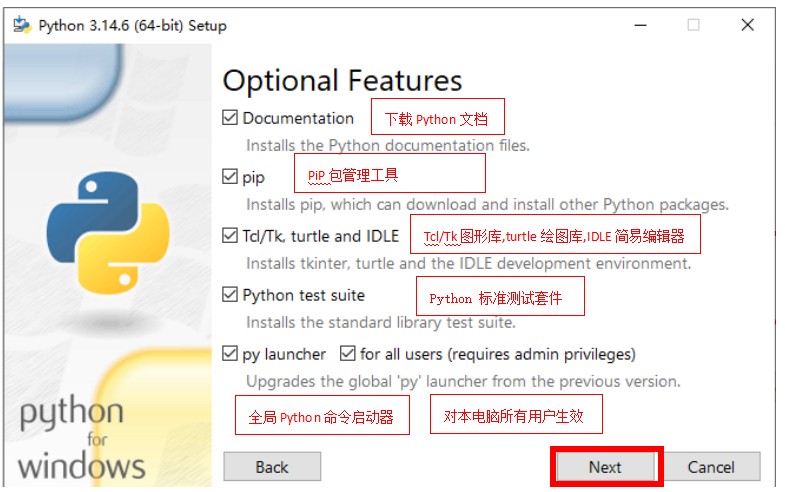Click the red "下载 Python 文档" annotation box
Viewport: 785px width, 492px height.
438,117
